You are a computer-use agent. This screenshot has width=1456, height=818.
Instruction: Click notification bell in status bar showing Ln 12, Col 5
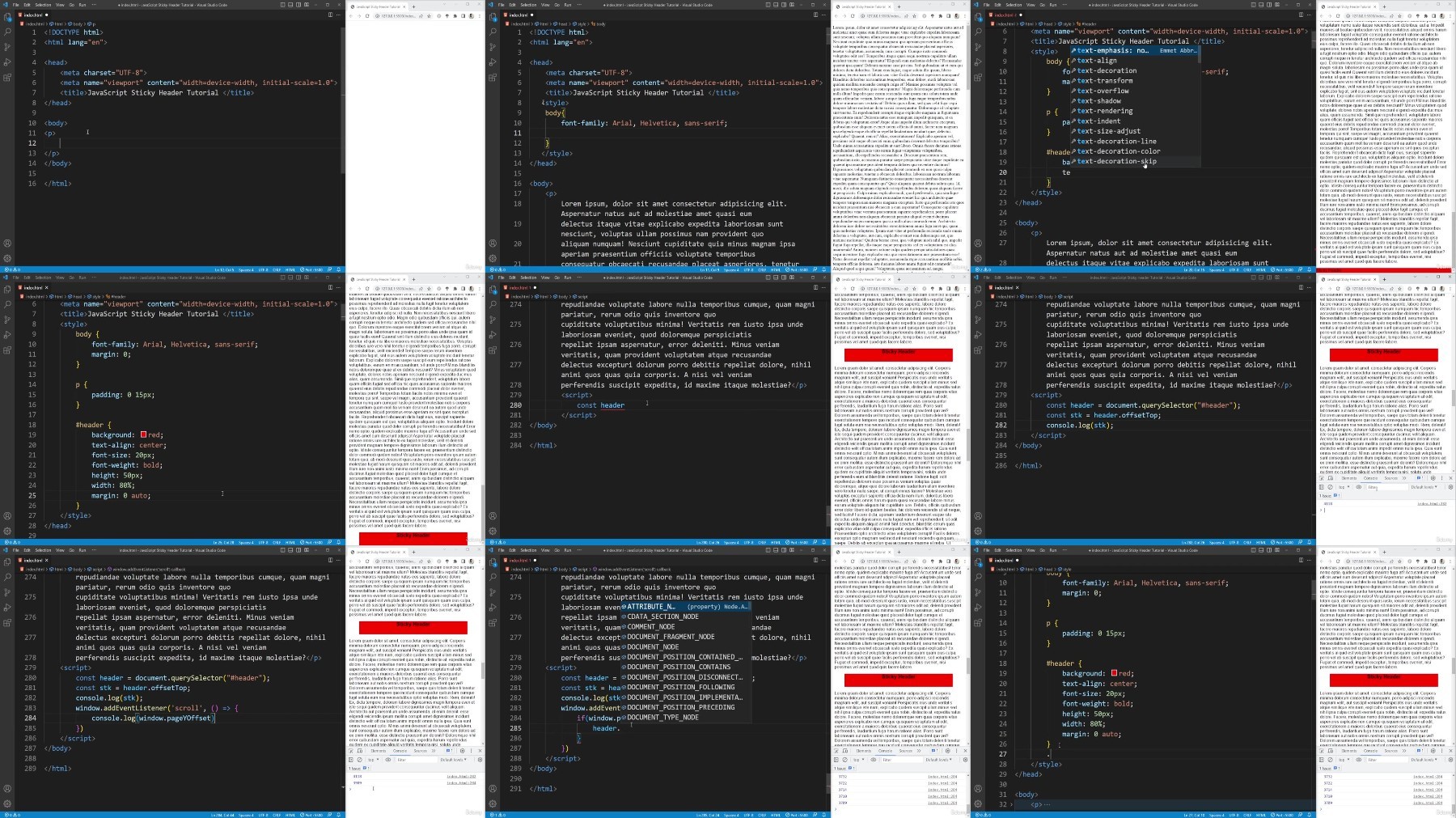coord(338,269)
